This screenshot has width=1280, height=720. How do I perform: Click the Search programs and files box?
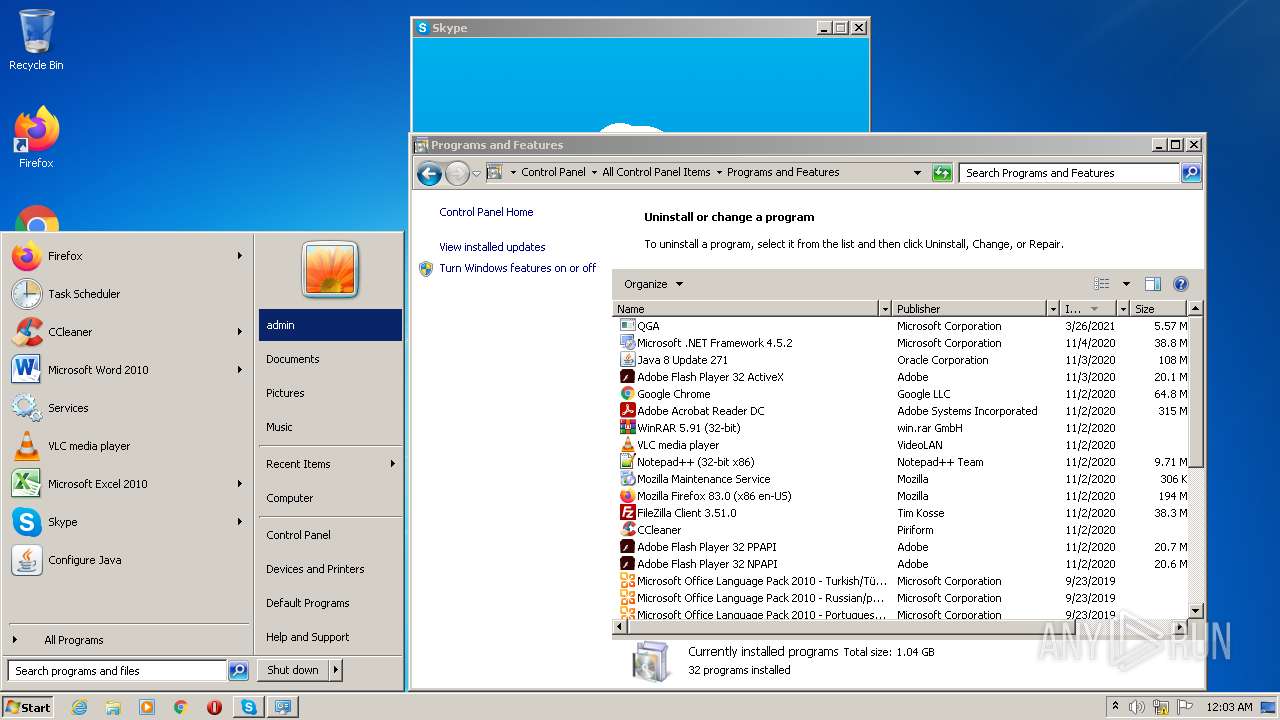tap(117, 671)
